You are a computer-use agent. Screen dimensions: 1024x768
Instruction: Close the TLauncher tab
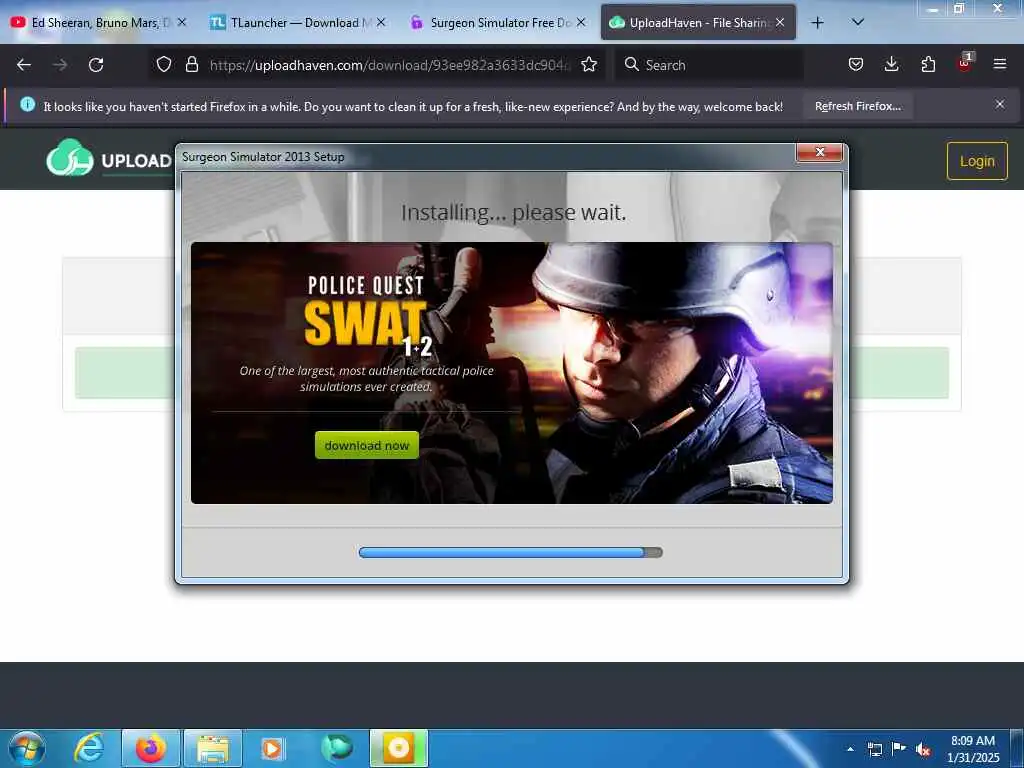(381, 22)
